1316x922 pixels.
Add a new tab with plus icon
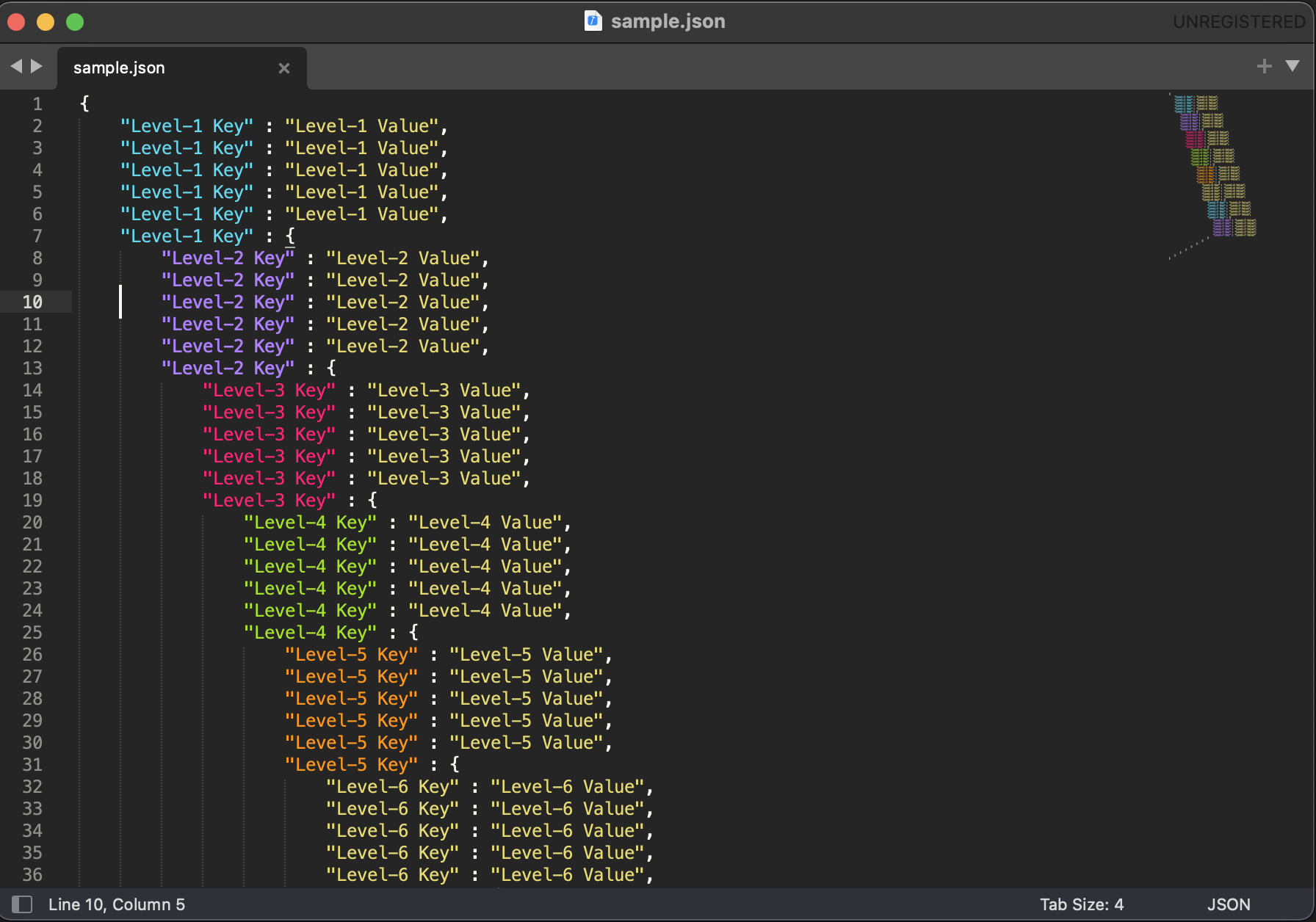coord(1264,66)
